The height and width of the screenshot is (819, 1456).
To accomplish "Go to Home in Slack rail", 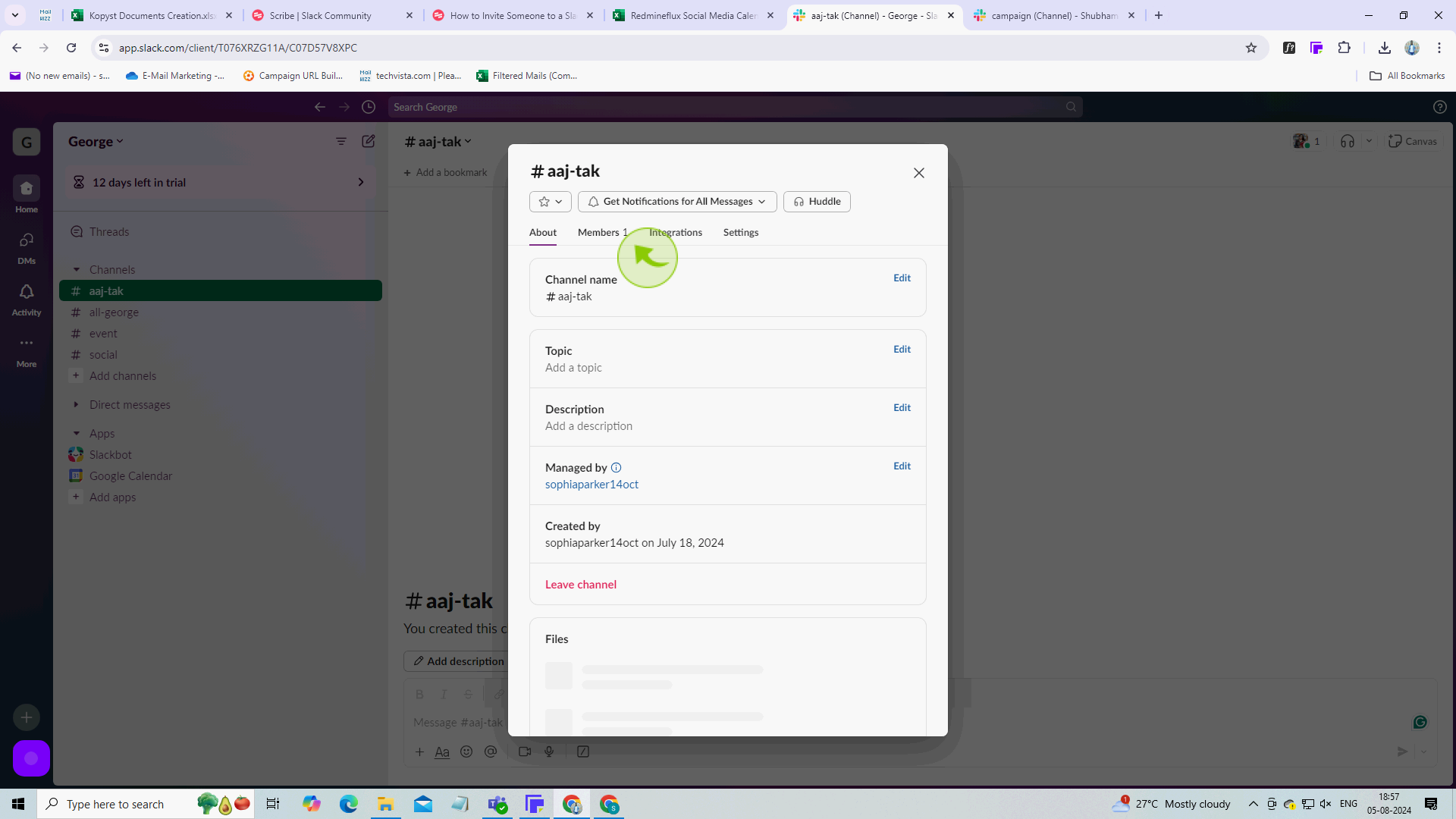I will point(27,195).
